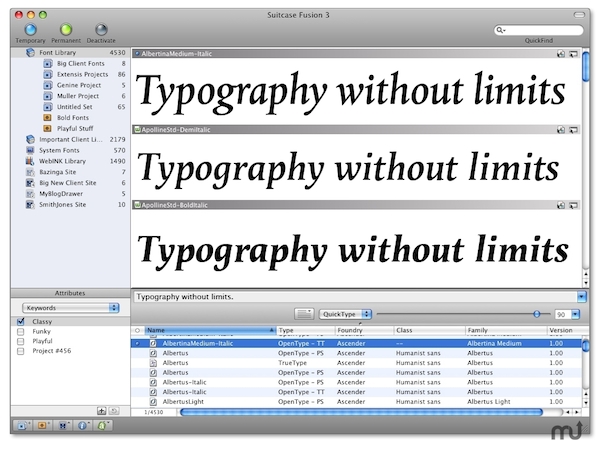Enable the Funky keyword checkbox
This screenshot has width=600, height=457.
tap(21, 331)
